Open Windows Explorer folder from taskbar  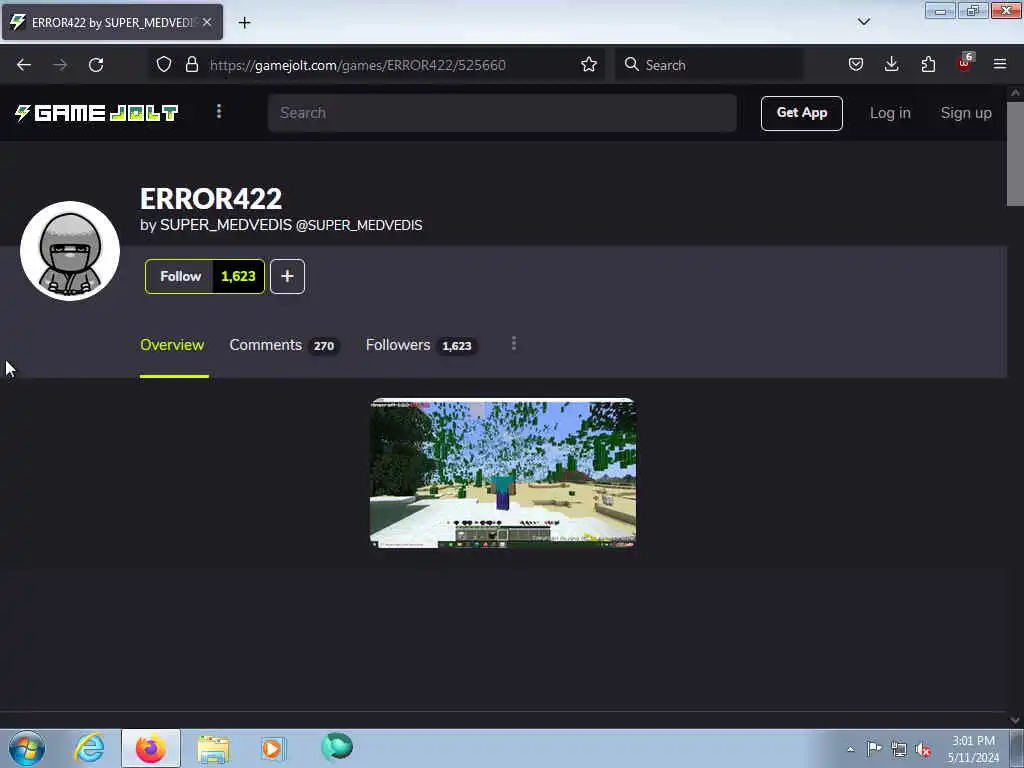point(214,748)
